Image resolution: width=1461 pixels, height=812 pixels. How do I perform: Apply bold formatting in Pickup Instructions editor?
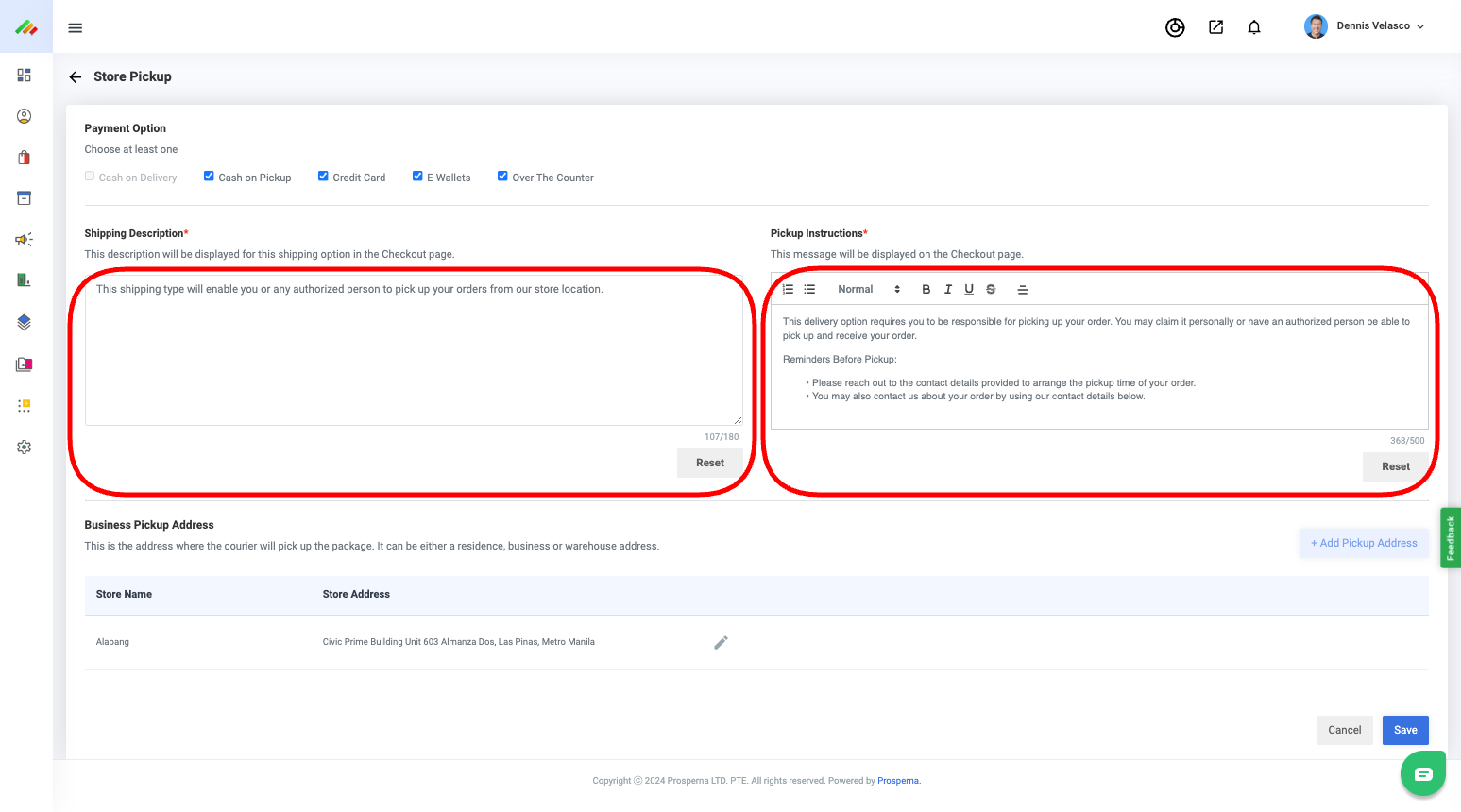pyautogui.click(x=926, y=290)
